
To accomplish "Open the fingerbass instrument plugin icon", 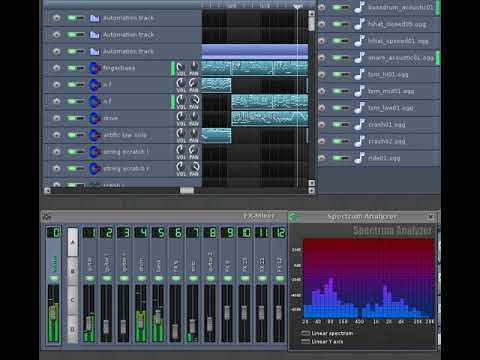I will [94, 68].
